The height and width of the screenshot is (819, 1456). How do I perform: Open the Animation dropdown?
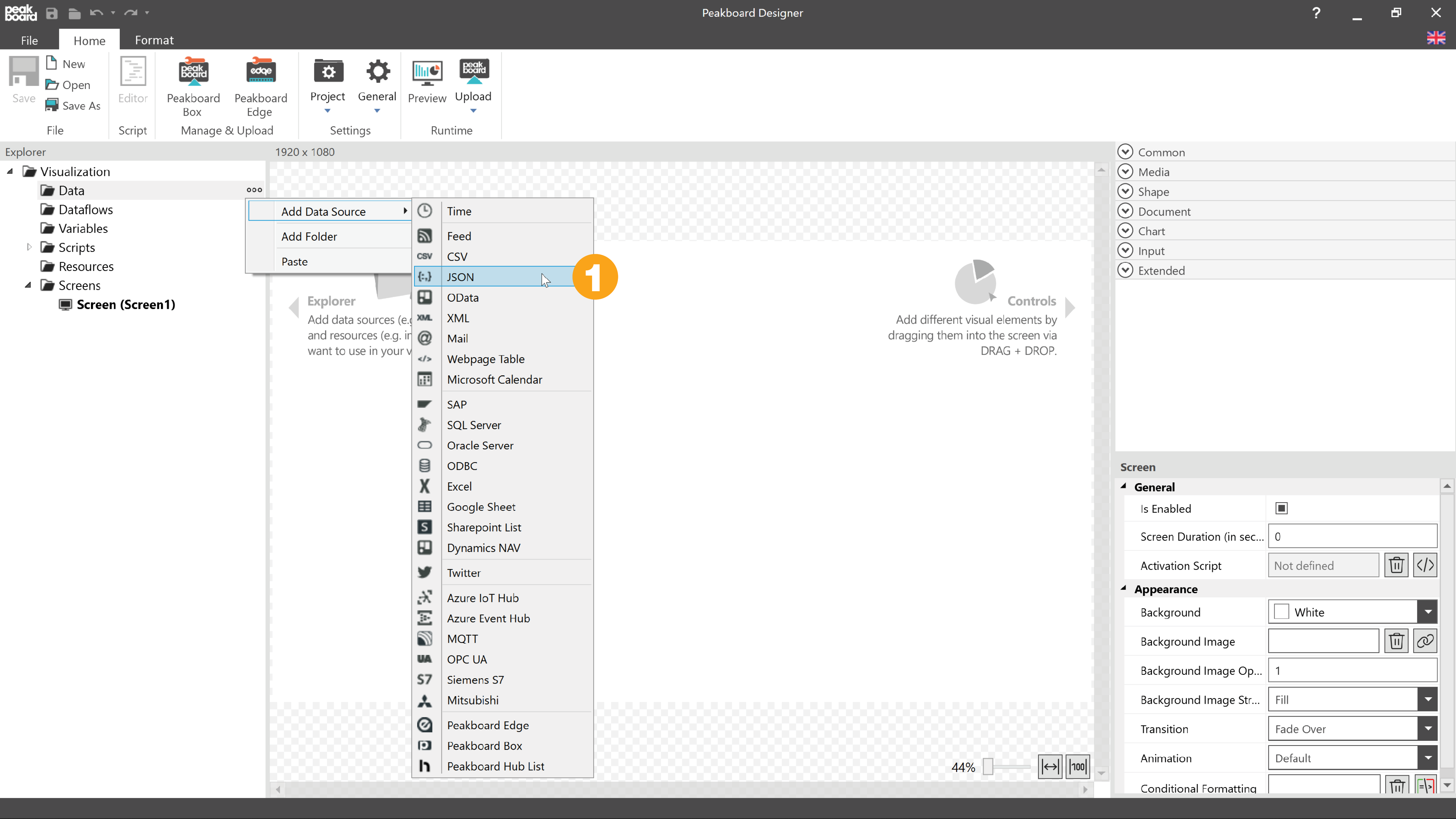pos(1428,757)
